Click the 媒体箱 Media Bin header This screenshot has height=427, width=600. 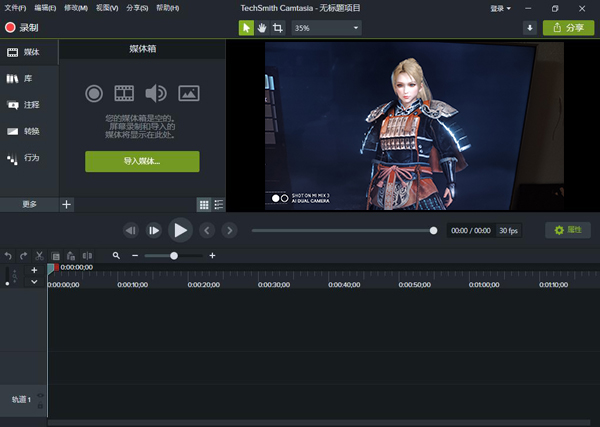142,49
